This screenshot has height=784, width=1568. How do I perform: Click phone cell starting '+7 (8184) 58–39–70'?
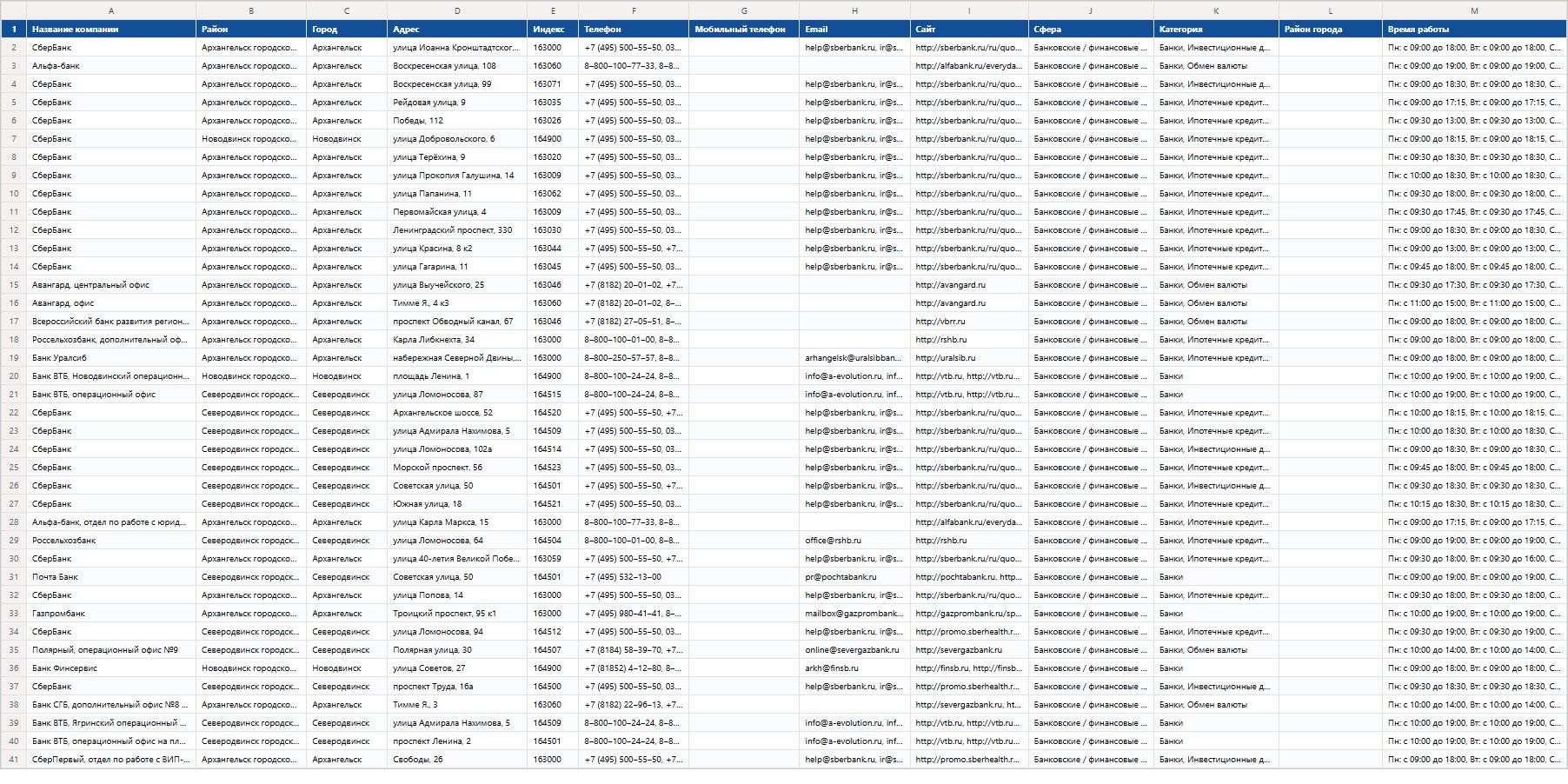(634, 650)
